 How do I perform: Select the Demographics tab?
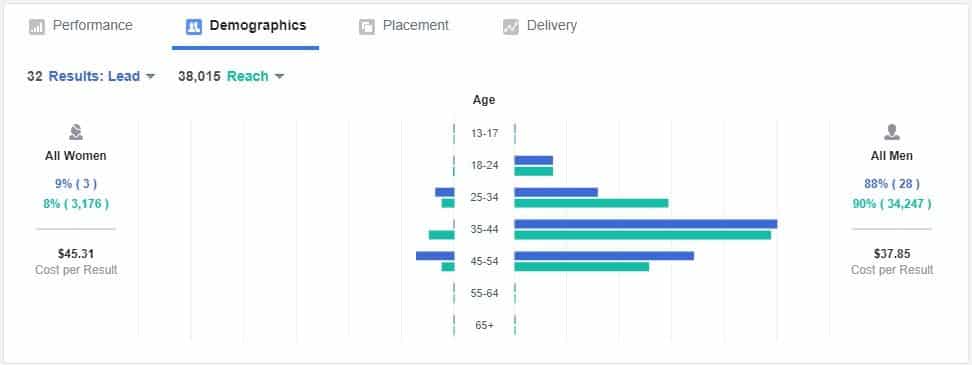[245, 26]
